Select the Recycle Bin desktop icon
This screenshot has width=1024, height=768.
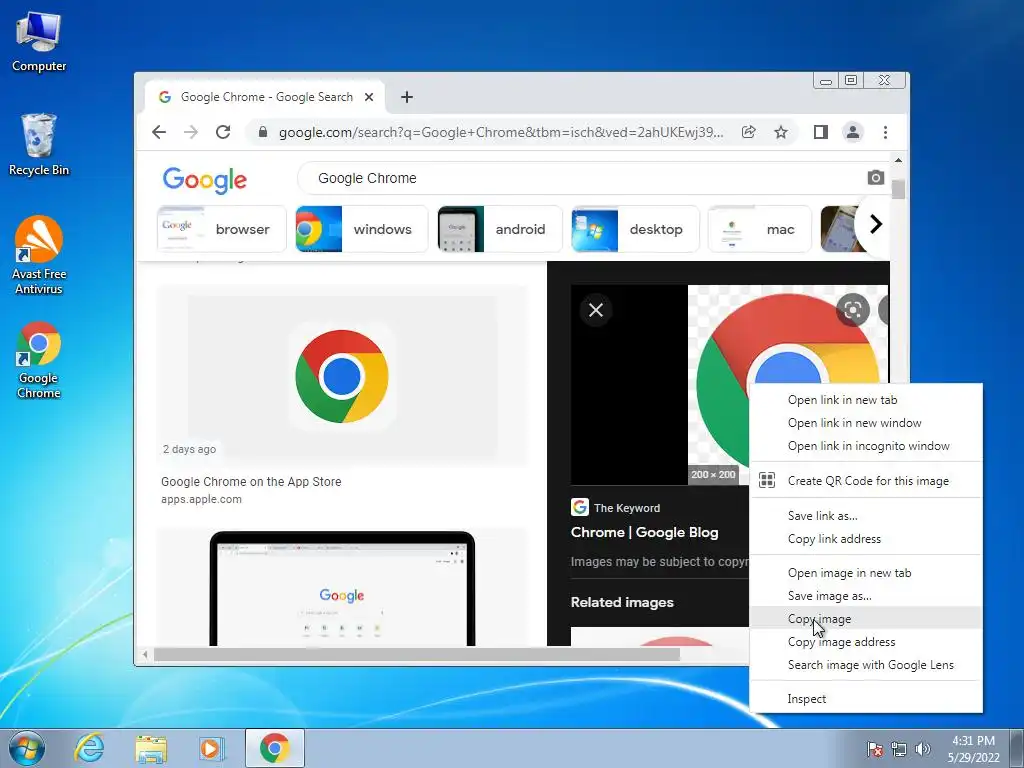point(39,145)
